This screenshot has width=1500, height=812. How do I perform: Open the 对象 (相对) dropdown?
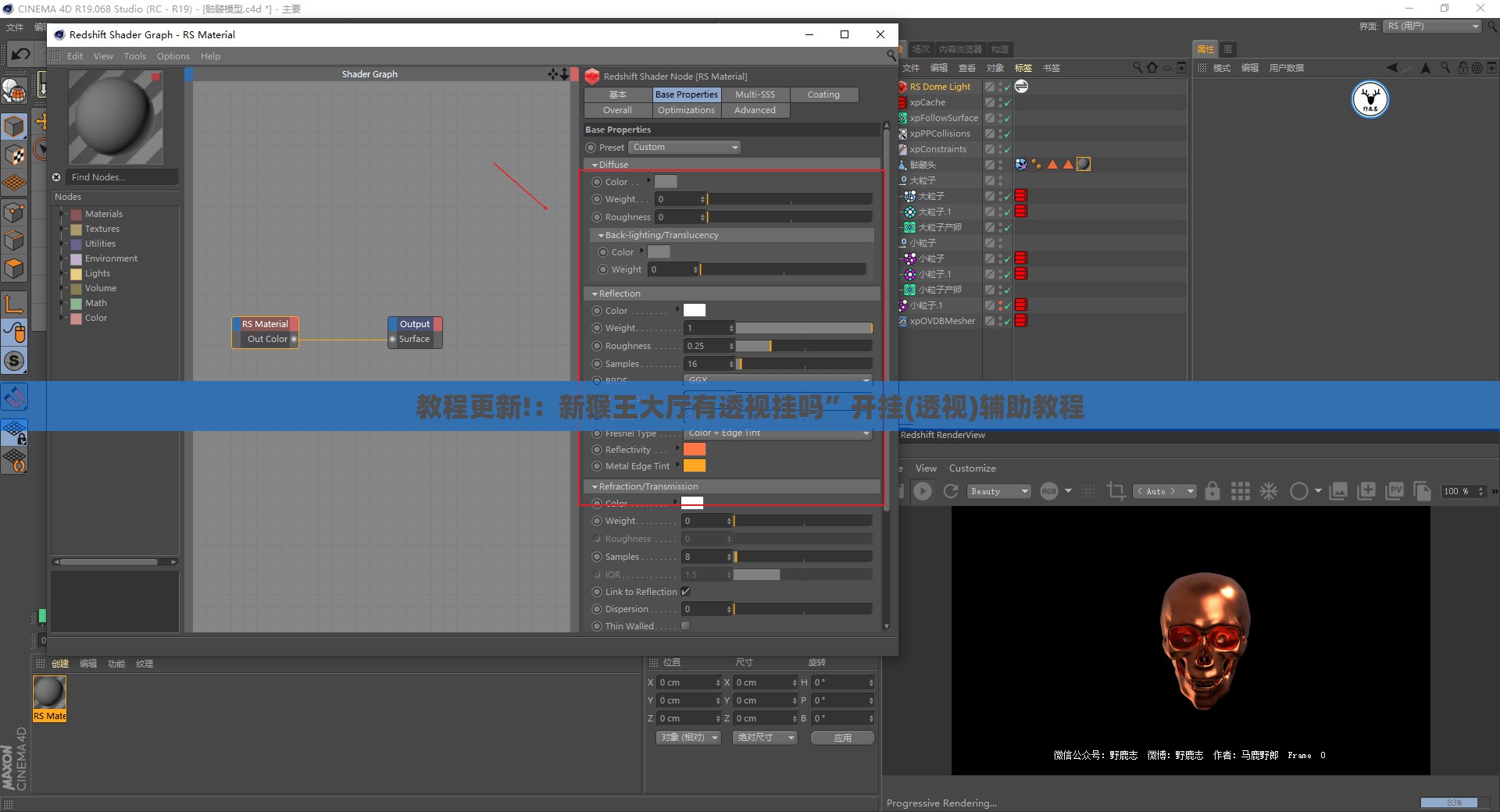point(687,737)
